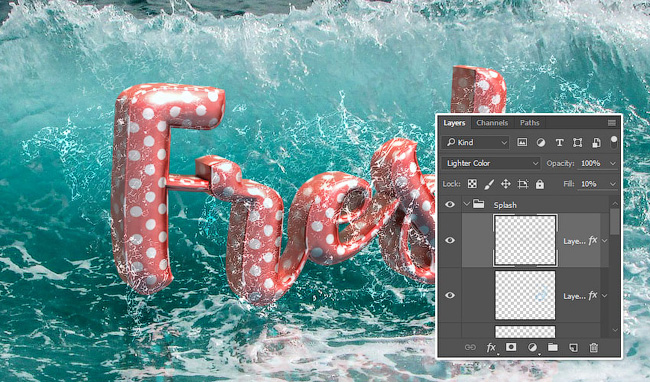Delete the selected layer
Viewport: 650px width, 382px height.
594,347
